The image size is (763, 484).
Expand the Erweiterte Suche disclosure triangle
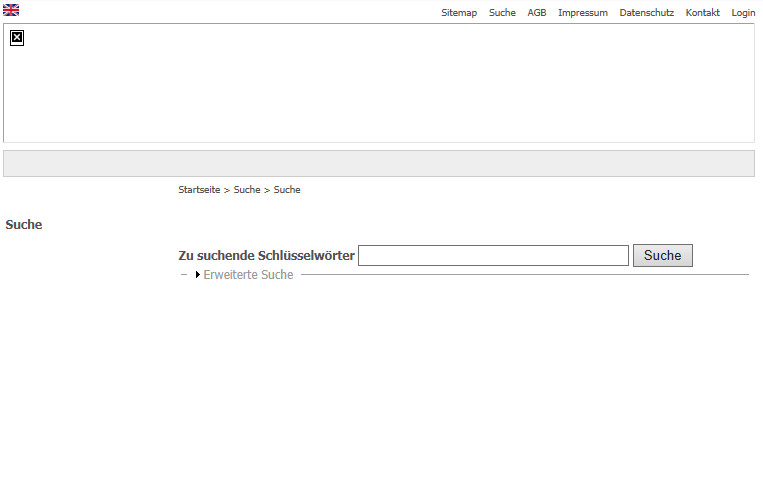pos(198,275)
